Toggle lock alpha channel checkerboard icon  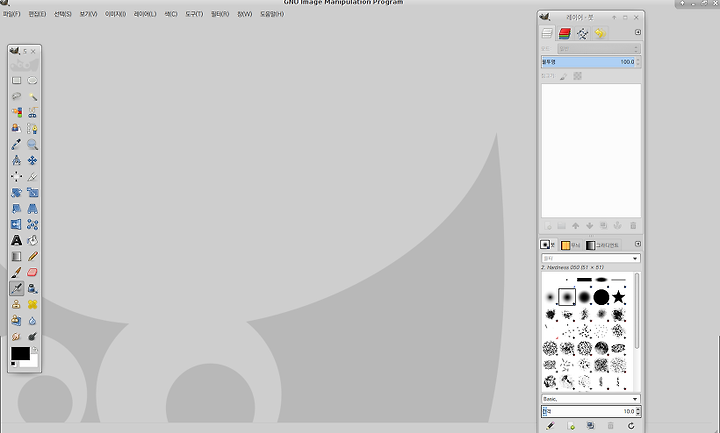[x=578, y=76]
